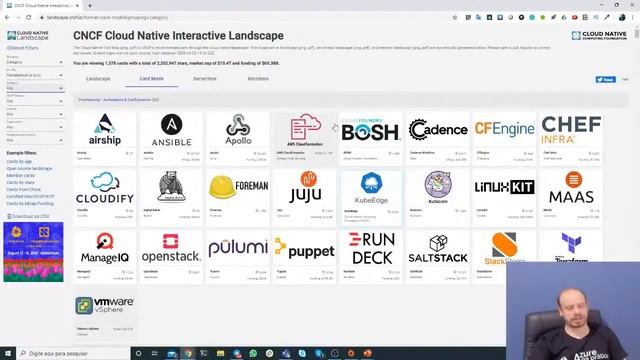Click the ManageIQ card

click(105, 257)
